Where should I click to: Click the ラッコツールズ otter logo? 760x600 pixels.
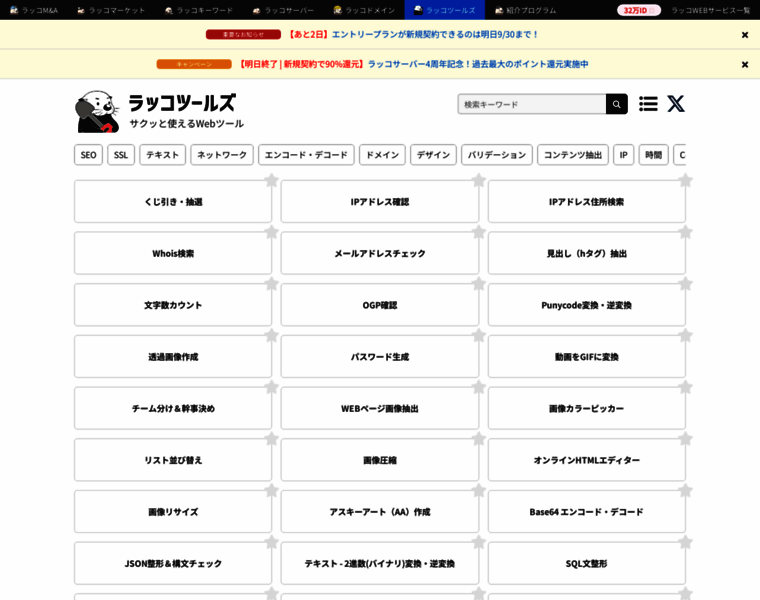pos(159,111)
